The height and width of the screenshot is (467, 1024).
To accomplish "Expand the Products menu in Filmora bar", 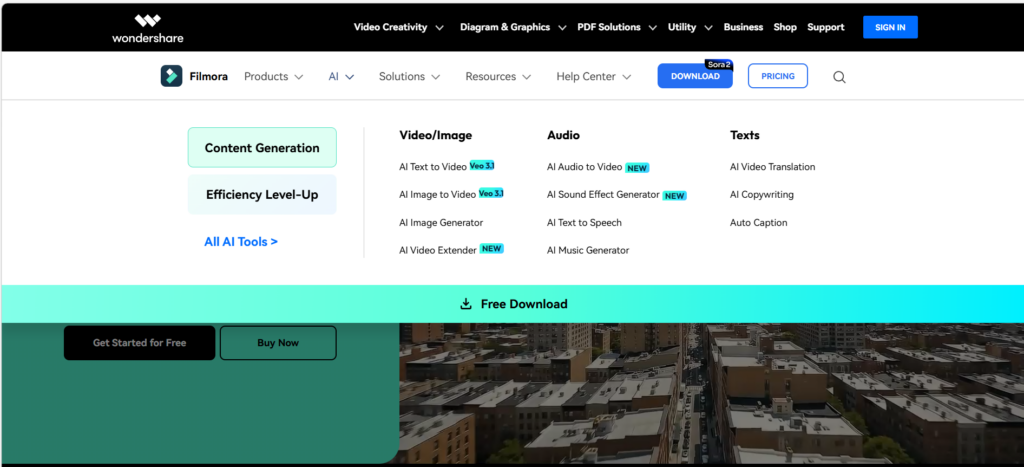I will click(273, 76).
